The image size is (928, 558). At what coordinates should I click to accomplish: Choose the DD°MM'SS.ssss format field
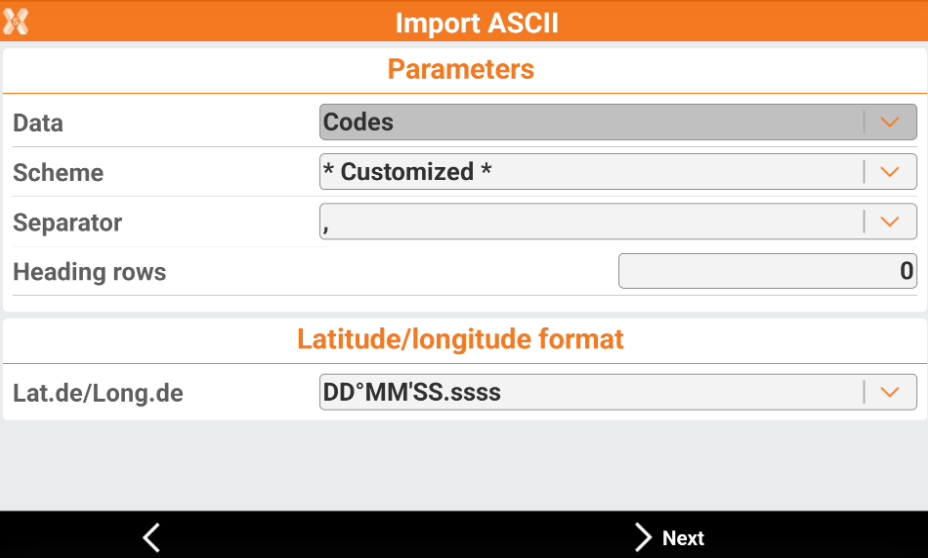(590, 392)
